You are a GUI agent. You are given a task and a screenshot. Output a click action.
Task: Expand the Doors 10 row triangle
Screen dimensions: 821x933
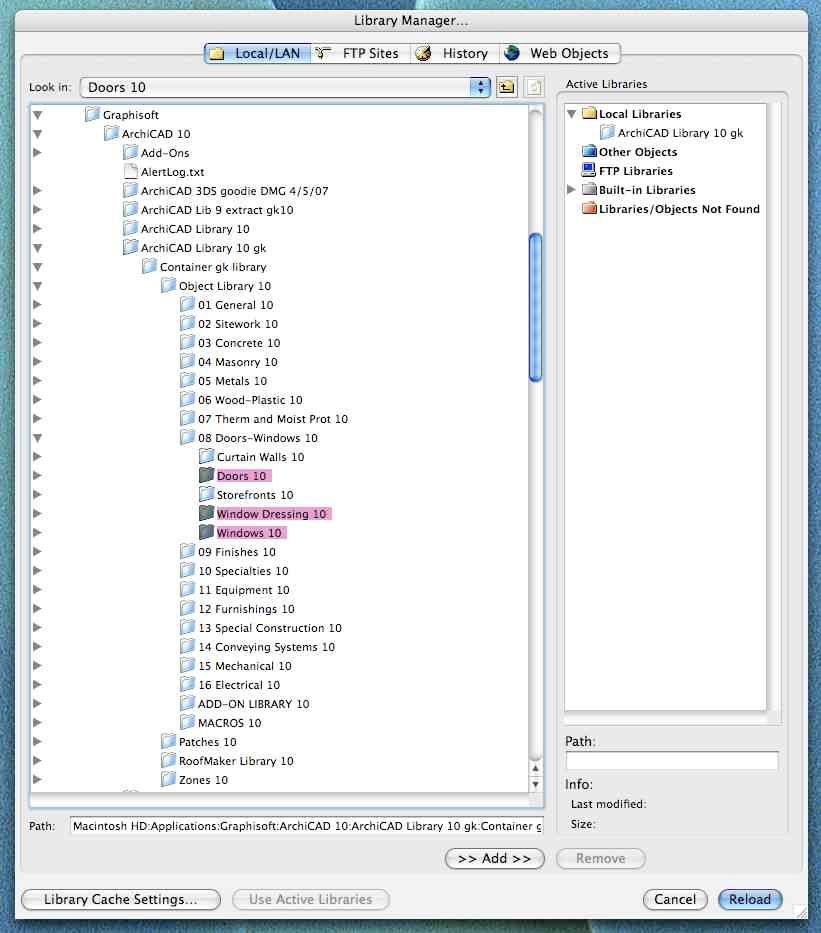tap(37, 476)
